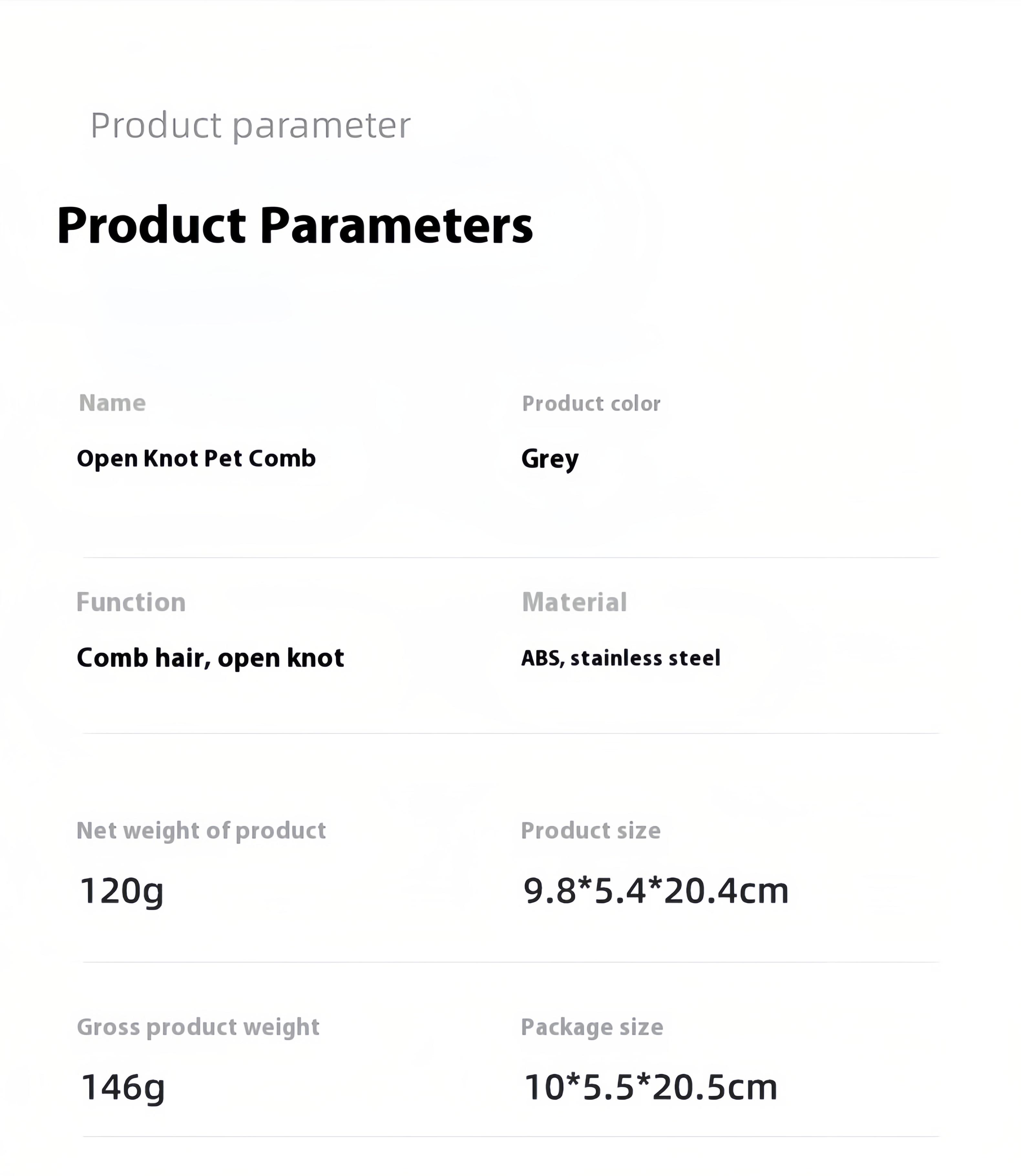Click the divider line under the Name row

coord(510,558)
